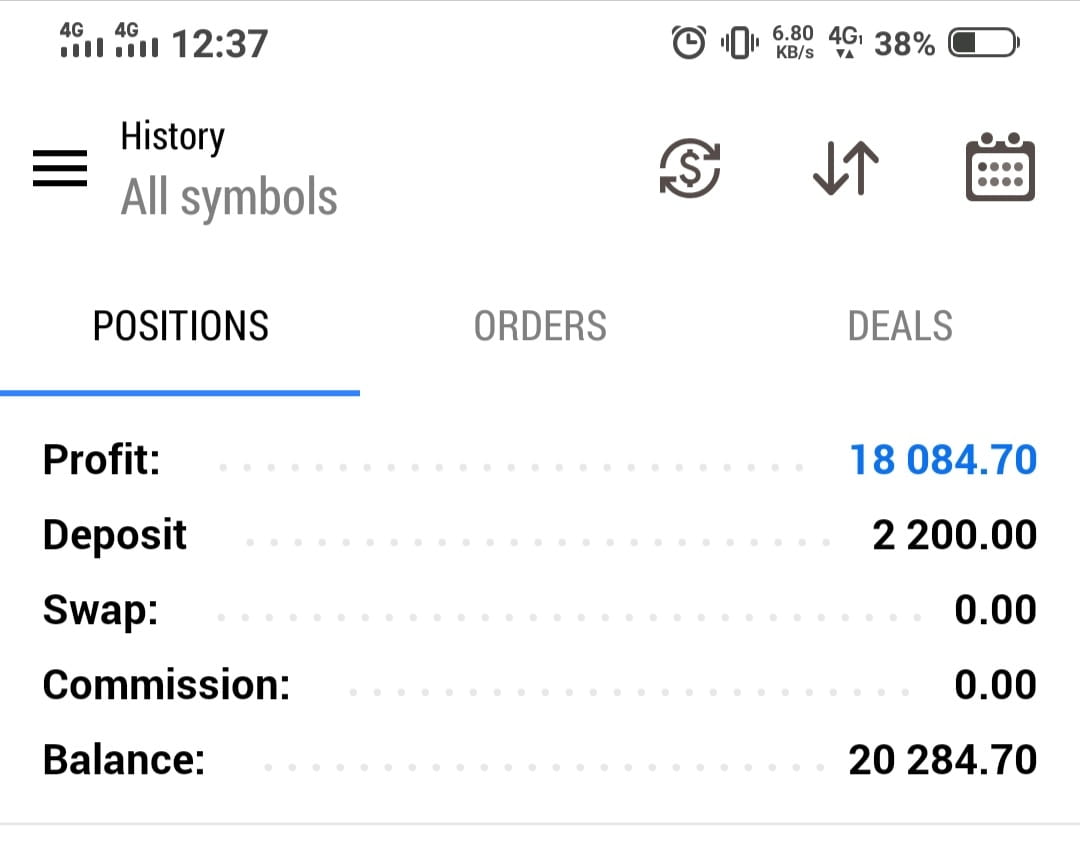This screenshot has width=1080, height=848.
Task: Tap the History title
Action: coord(172,137)
